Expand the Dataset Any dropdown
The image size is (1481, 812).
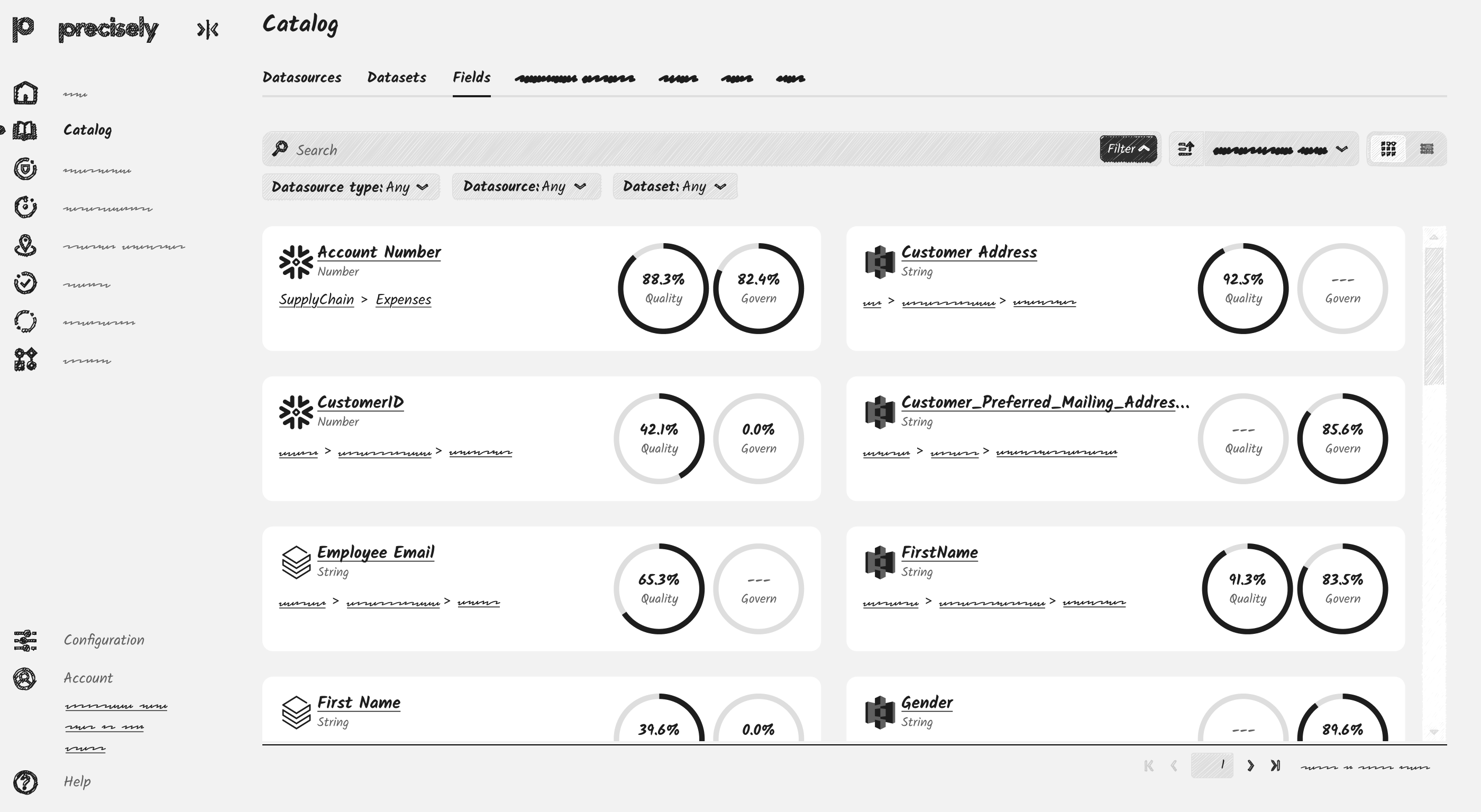(x=675, y=187)
